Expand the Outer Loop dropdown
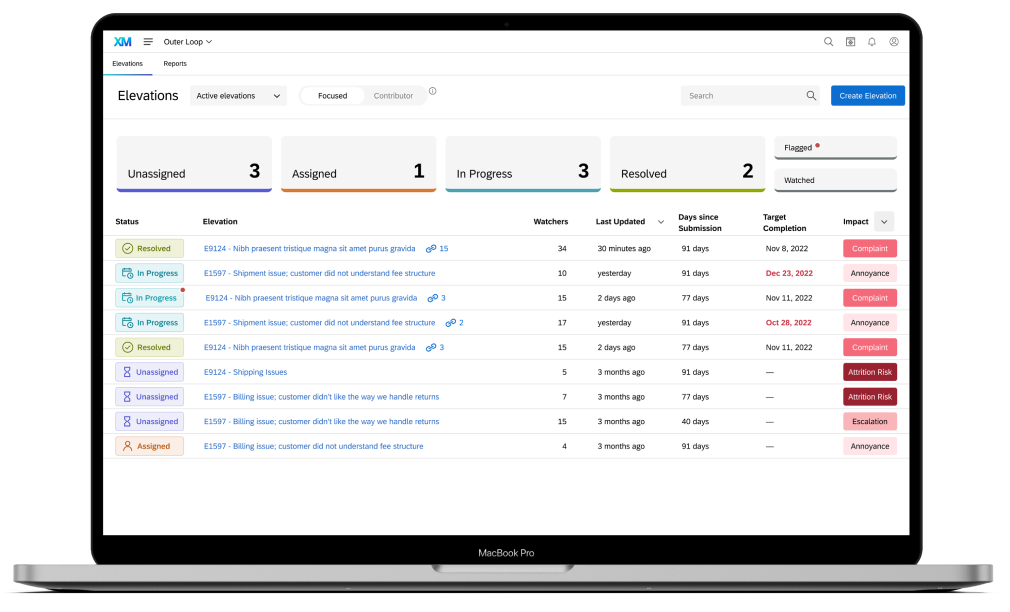The image size is (1010, 612). [187, 42]
